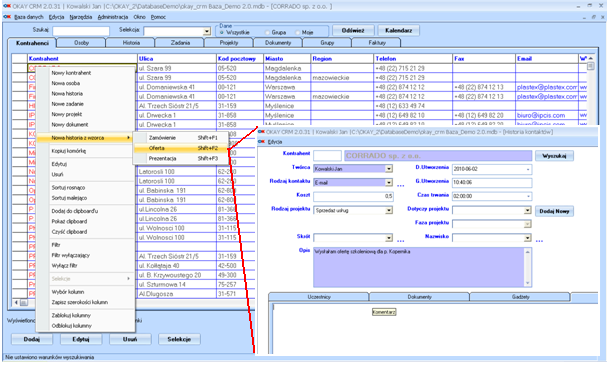Select the Moje radio button

tap(298, 33)
